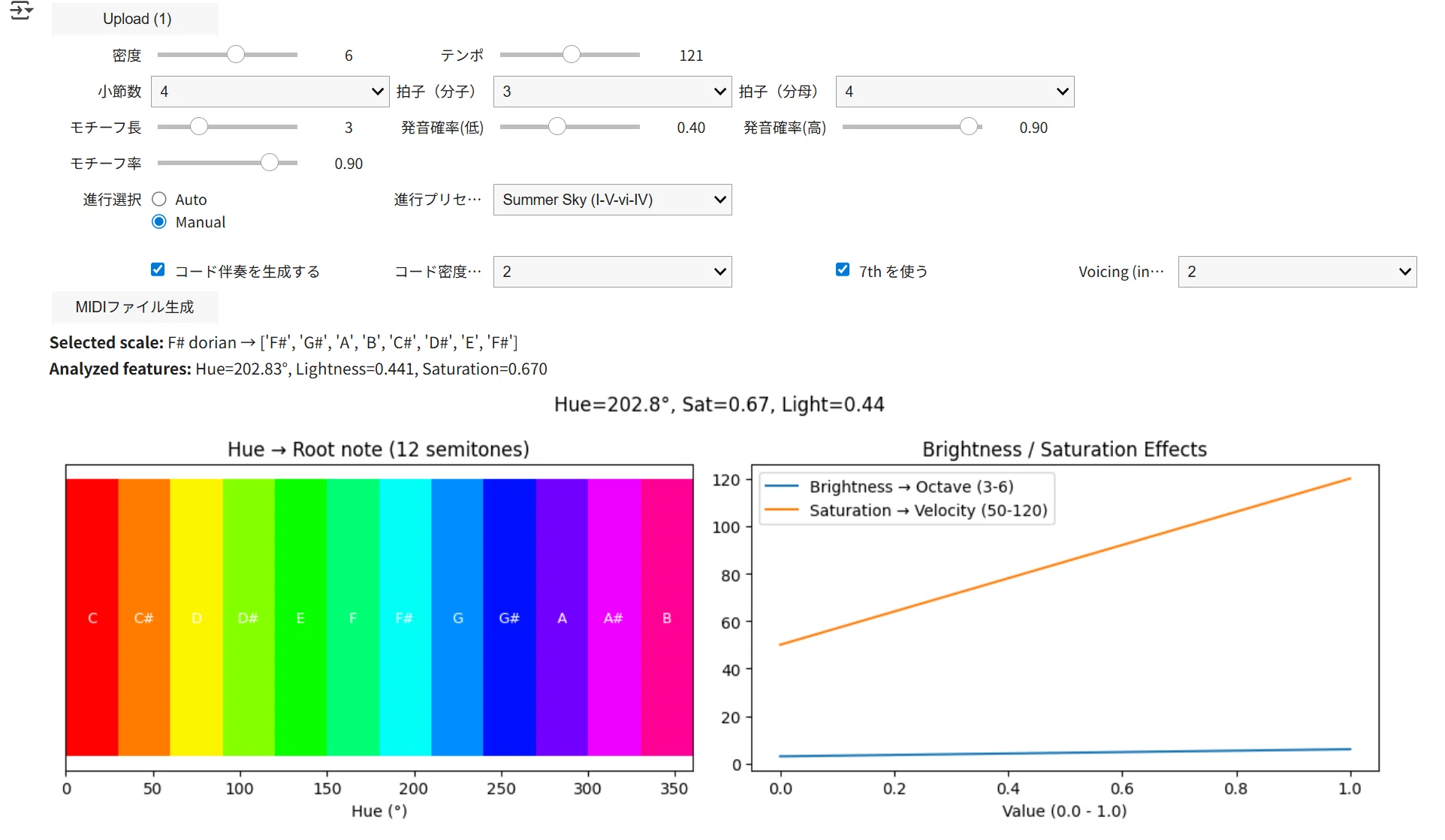This screenshot has height=840, width=1445.
Task: Click the モチーフ率 value 0.90
Action: [348, 164]
